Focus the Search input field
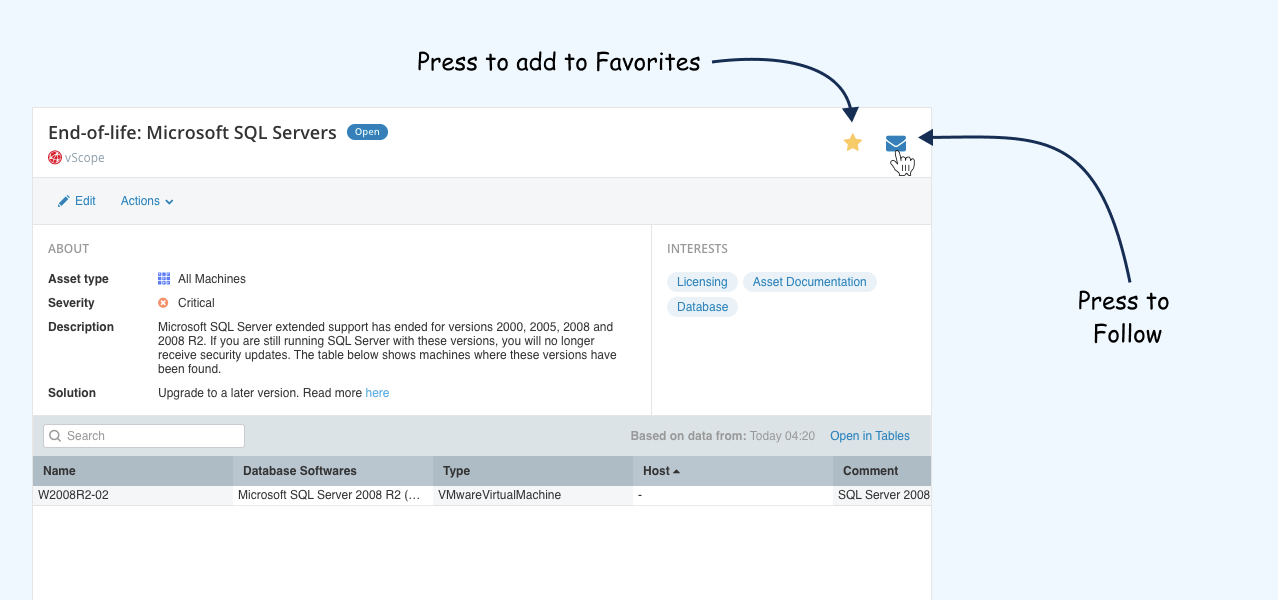Screen dimensions: 1278x600 point(144,436)
